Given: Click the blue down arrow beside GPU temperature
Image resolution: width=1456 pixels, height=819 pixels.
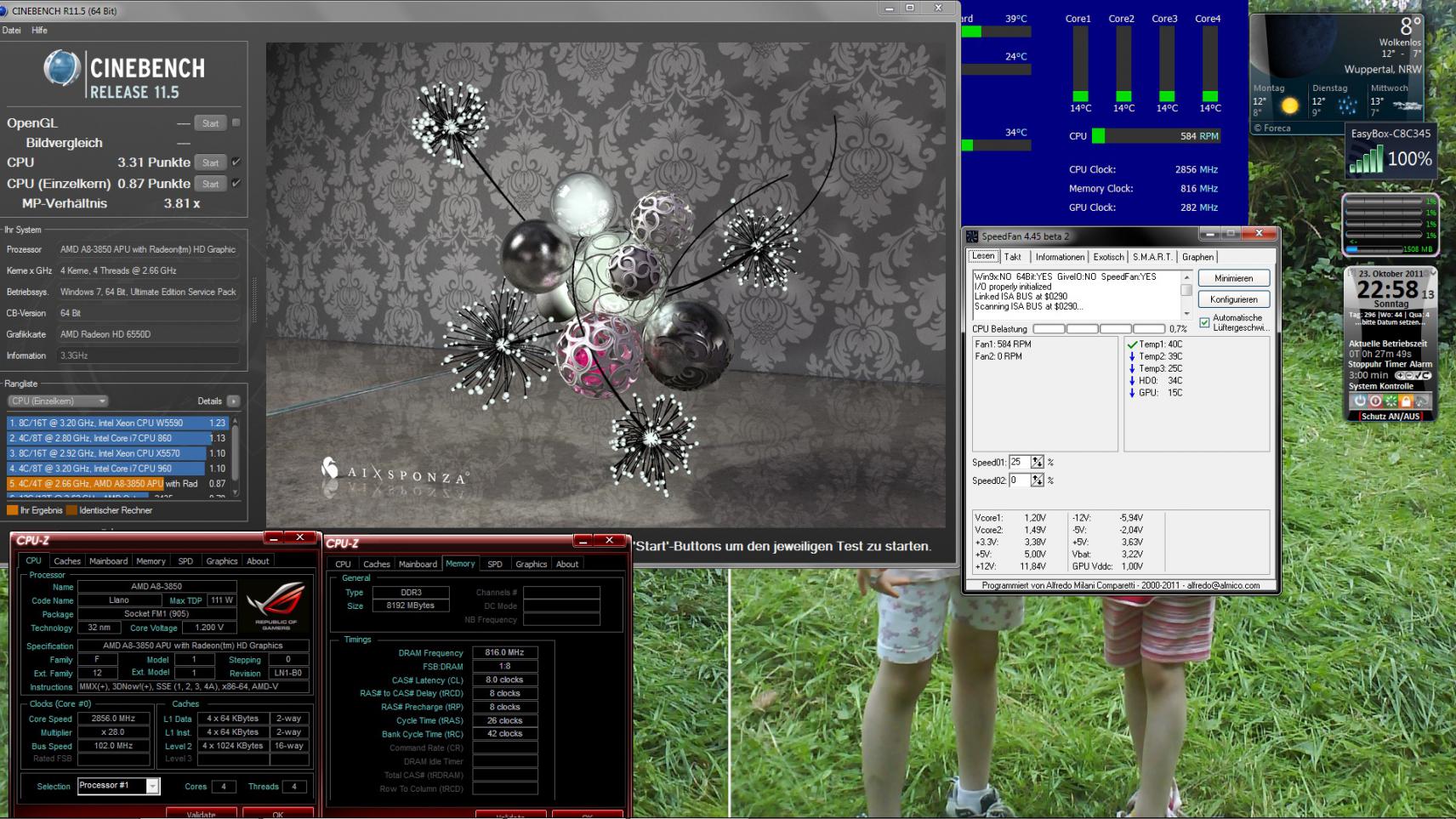Looking at the screenshot, I should point(1132,392).
